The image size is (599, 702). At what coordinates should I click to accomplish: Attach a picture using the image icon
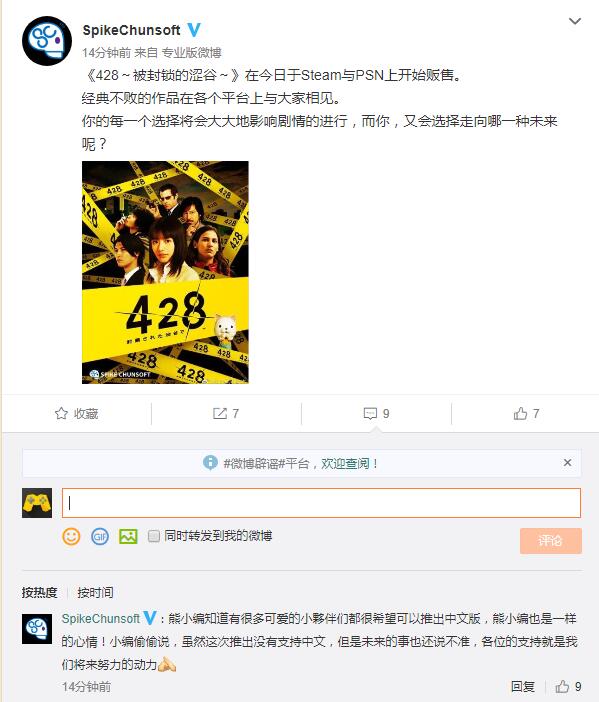coord(128,536)
